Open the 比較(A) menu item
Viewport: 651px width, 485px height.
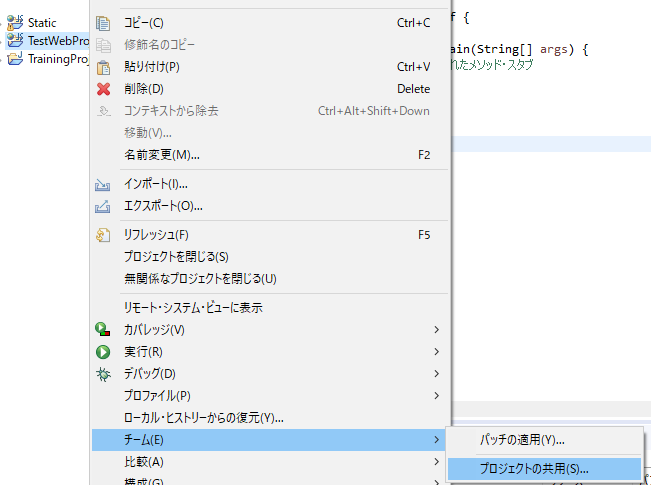point(270,462)
